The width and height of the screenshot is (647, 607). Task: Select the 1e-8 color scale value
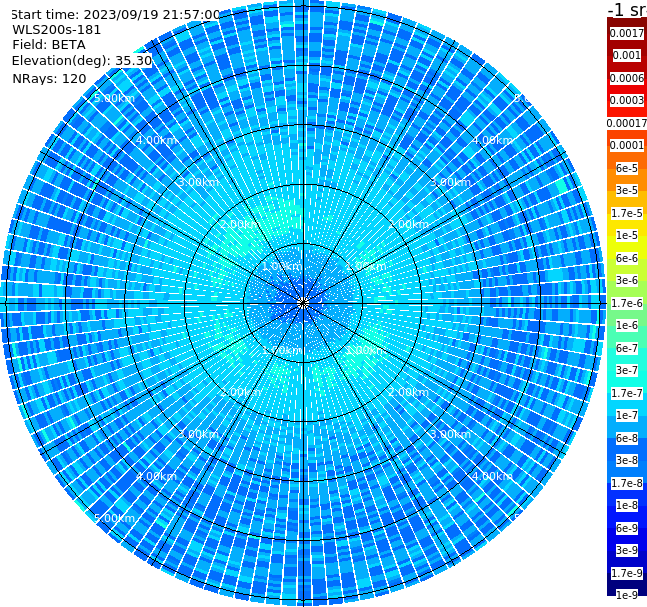tap(627, 505)
